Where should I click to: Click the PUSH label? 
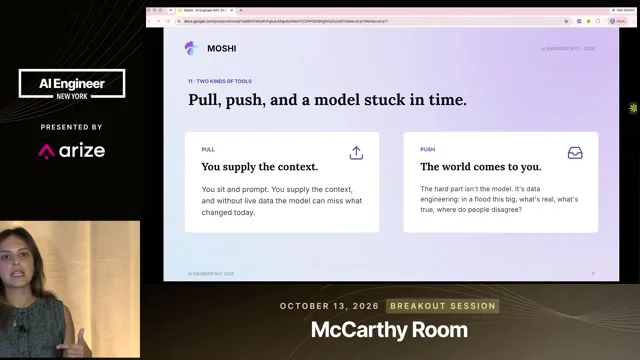427,149
